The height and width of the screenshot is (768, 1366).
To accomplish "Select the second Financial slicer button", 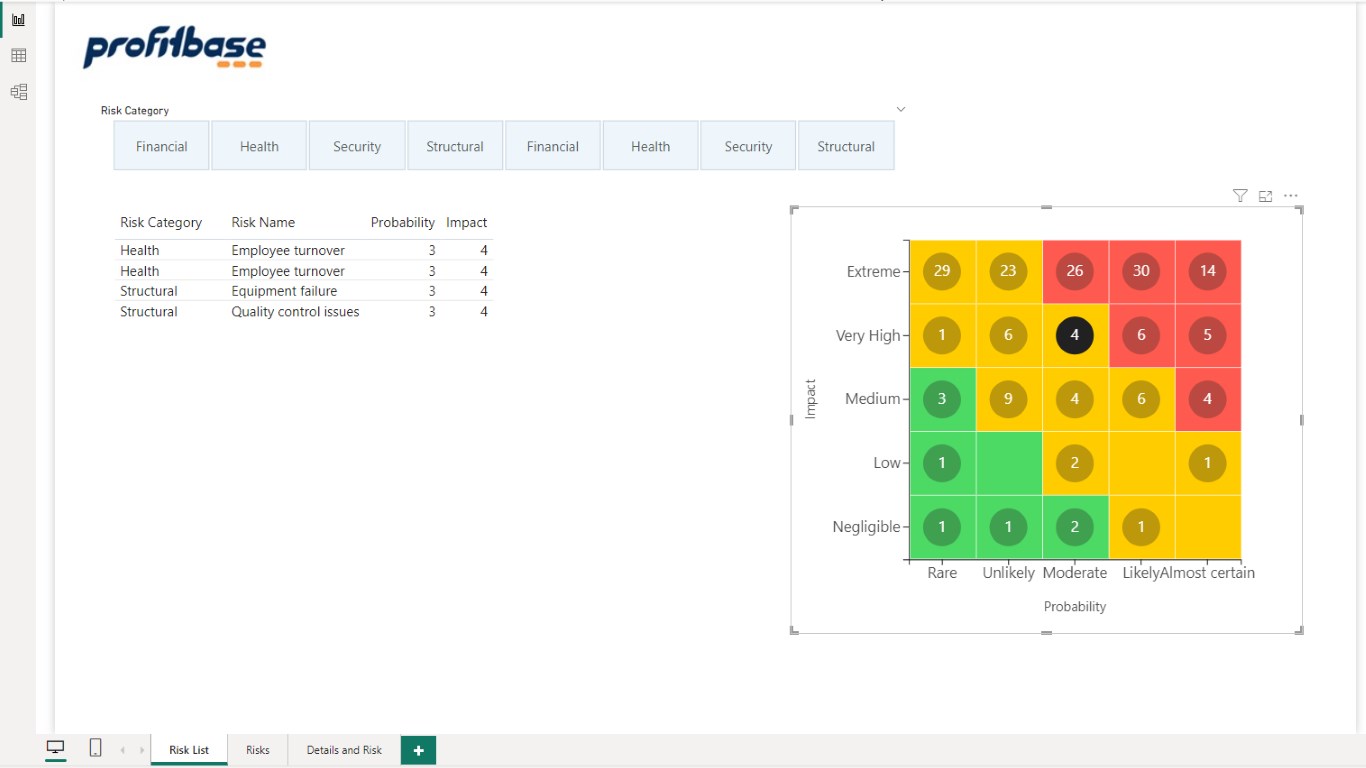I will 553,146.
